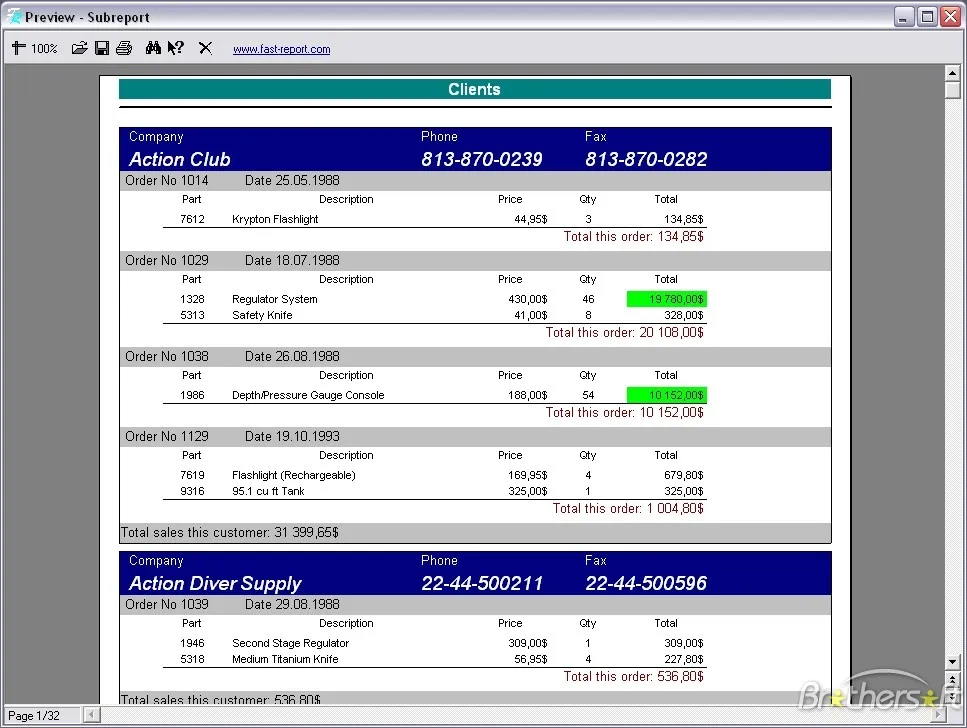Click the Date 25.05.1988 text
This screenshot has width=967, height=728.
coord(292,180)
